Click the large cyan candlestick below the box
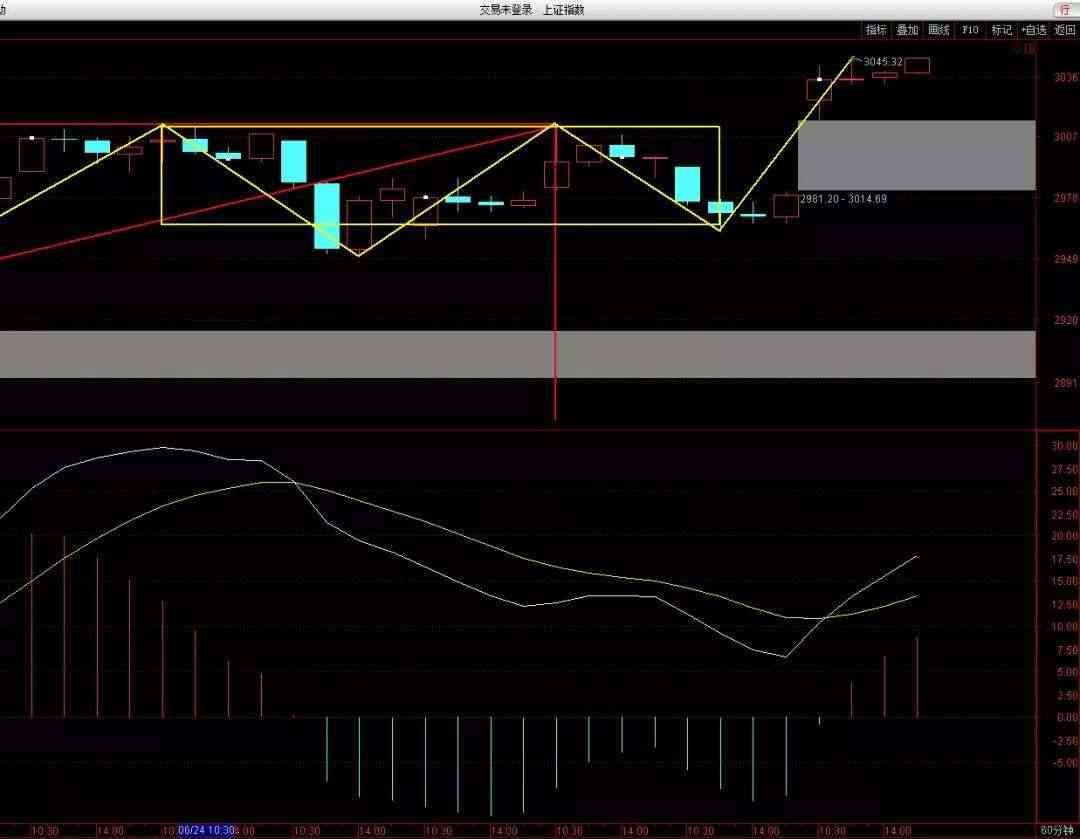This screenshot has width=1080, height=839. coord(327,215)
